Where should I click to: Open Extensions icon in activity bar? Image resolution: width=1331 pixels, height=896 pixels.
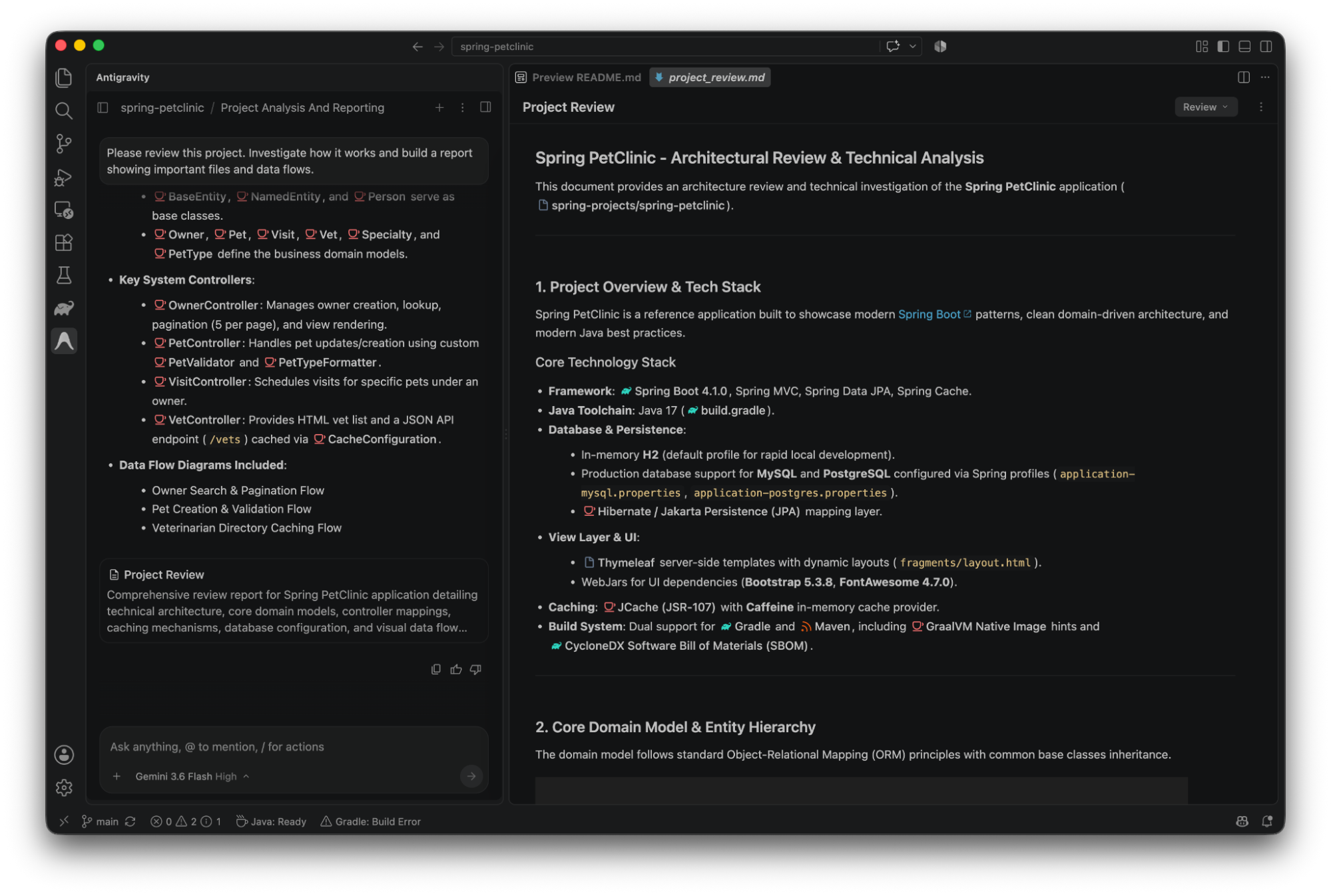(64, 242)
